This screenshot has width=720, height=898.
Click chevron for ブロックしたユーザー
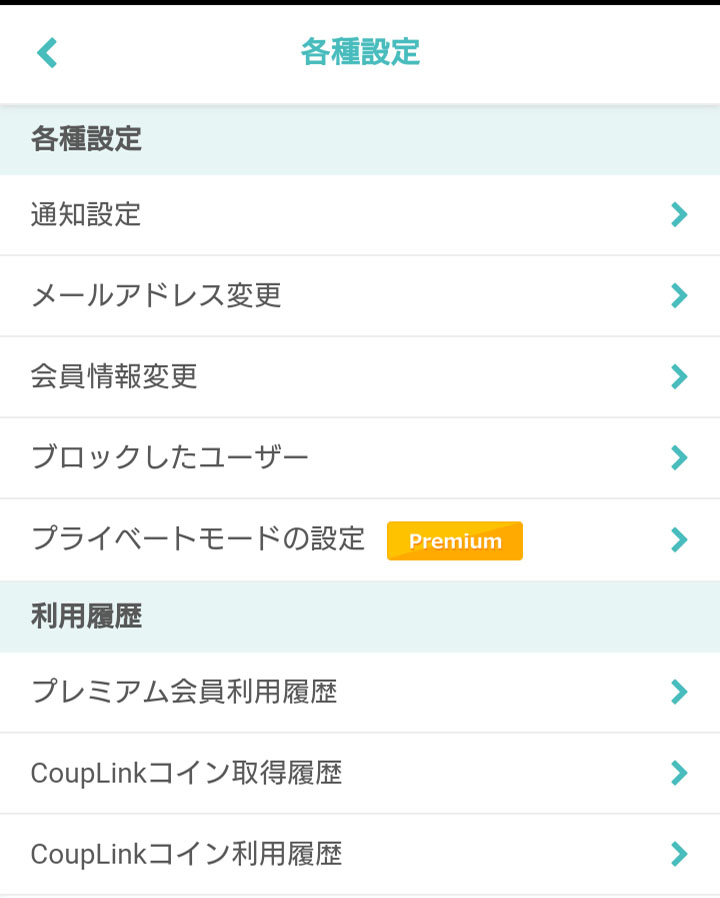(x=679, y=458)
